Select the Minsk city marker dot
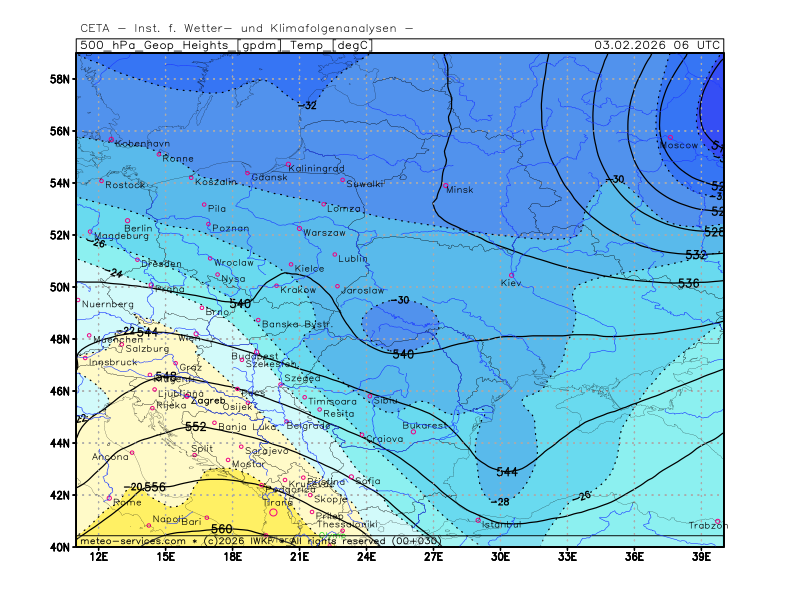 [x=446, y=186]
